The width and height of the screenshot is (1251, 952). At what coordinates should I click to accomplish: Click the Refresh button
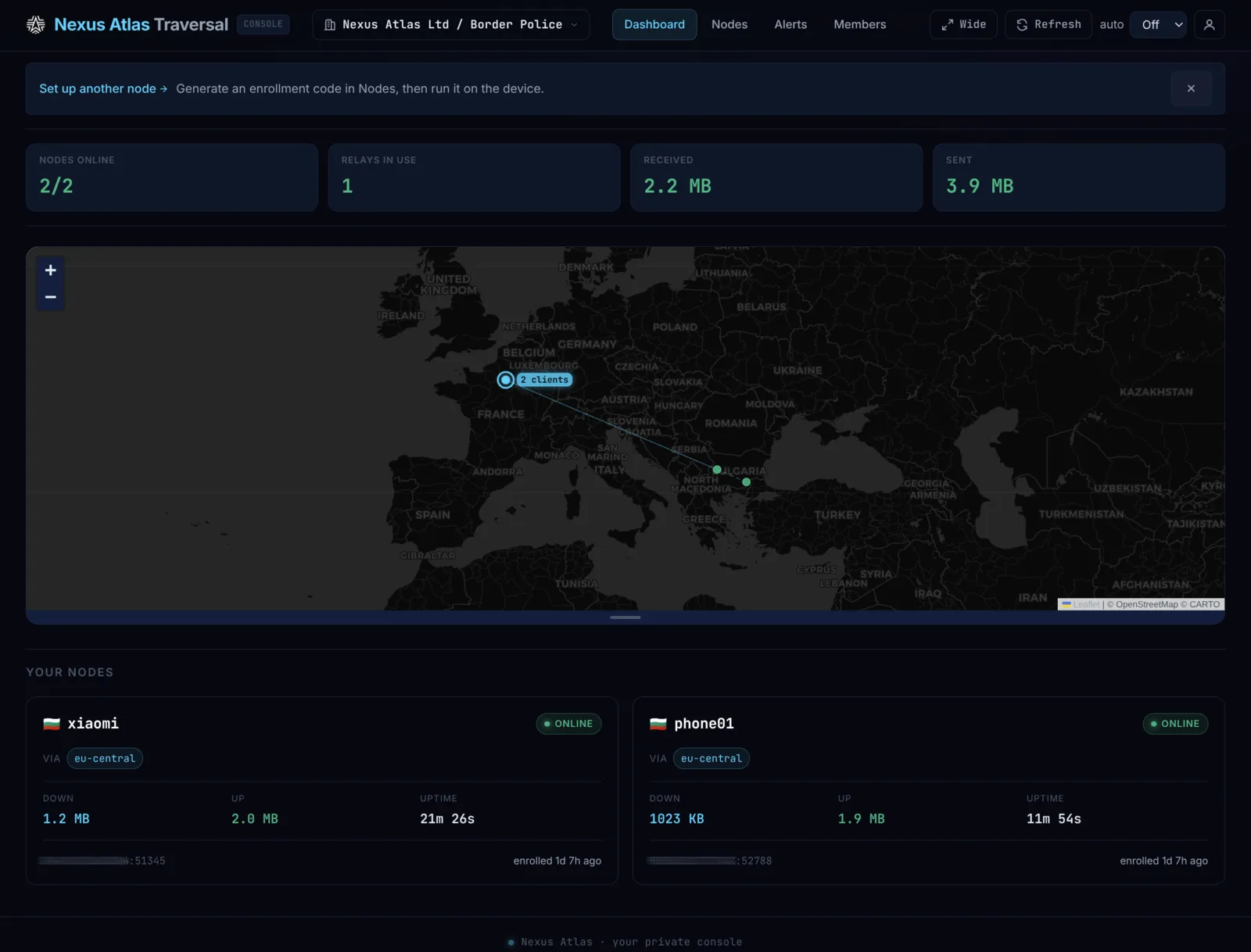pyautogui.click(x=1048, y=25)
